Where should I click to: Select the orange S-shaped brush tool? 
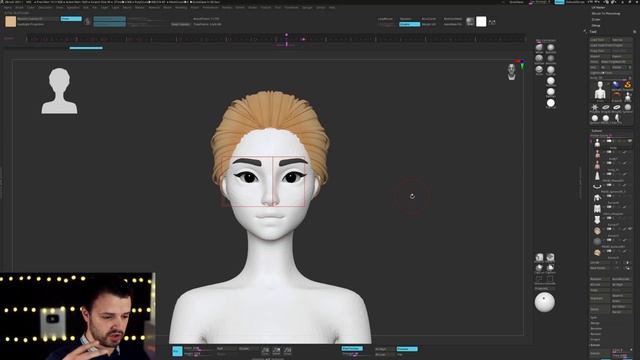pyautogui.click(x=627, y=85)
